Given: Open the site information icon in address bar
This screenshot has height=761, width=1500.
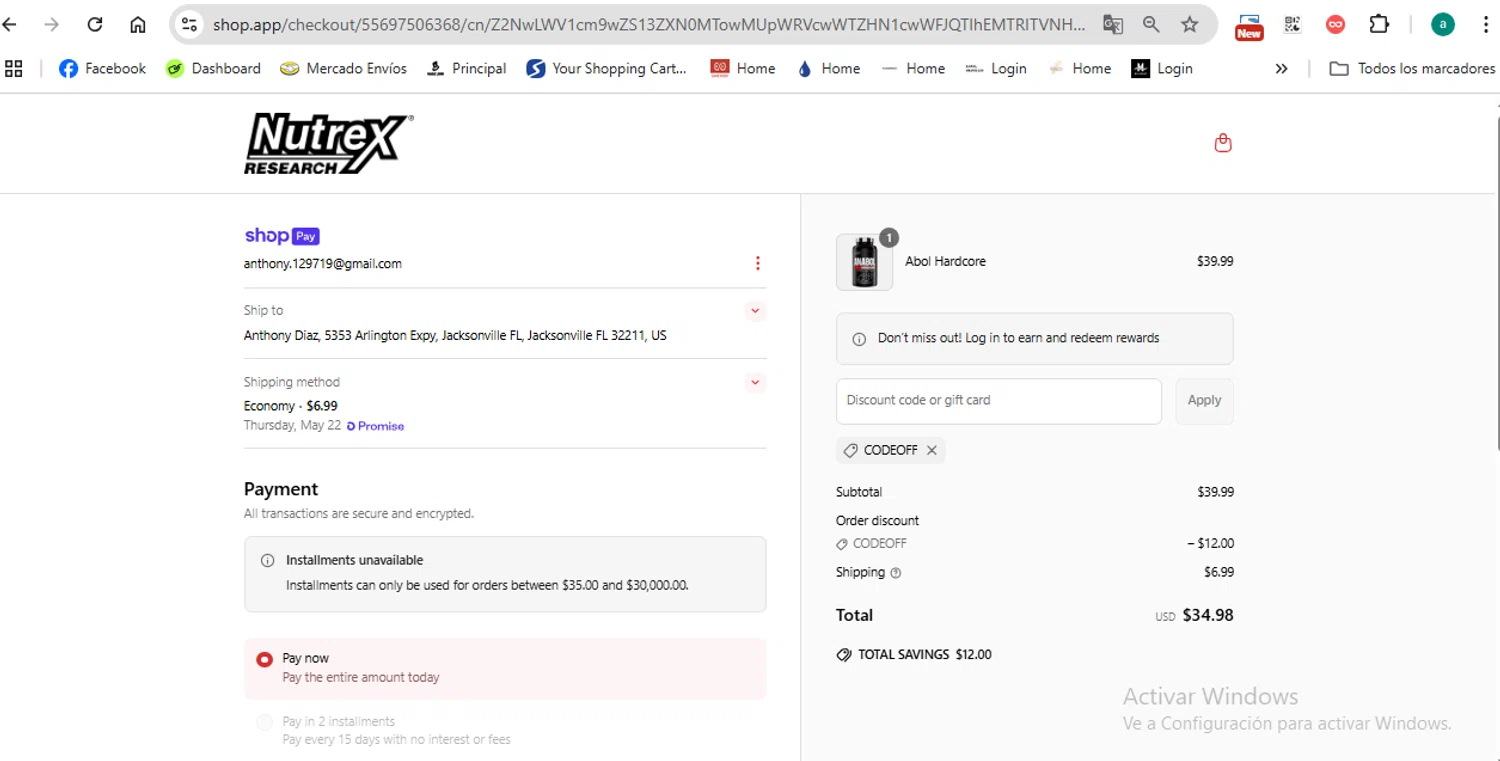Looking at the screenshot, I should point(189,25).
